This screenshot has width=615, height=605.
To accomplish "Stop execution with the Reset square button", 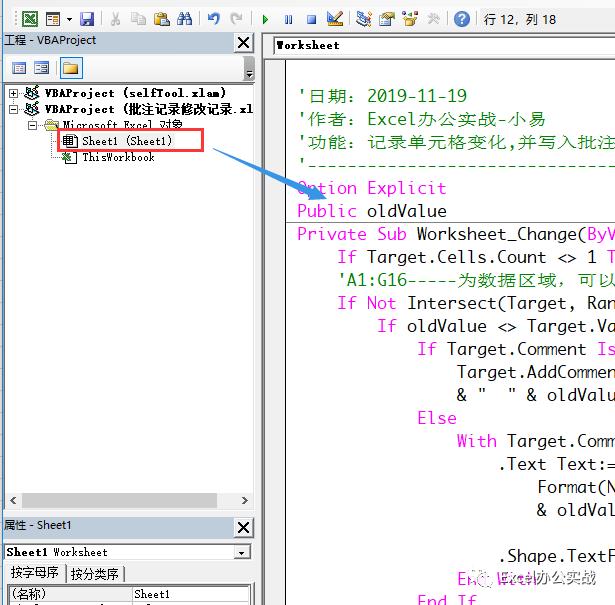I will (x=311, y=18).
